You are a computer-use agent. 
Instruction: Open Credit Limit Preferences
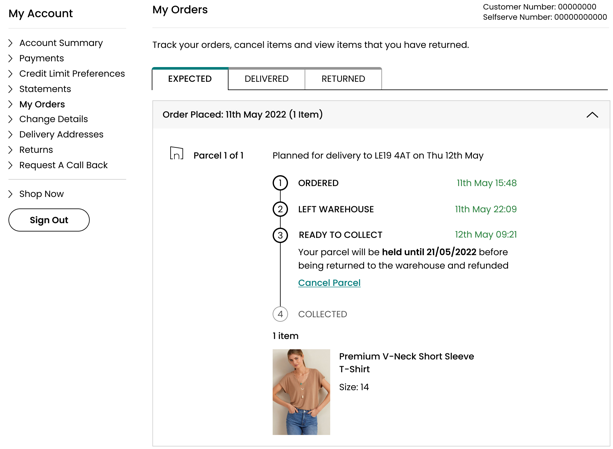click(72, 73)
